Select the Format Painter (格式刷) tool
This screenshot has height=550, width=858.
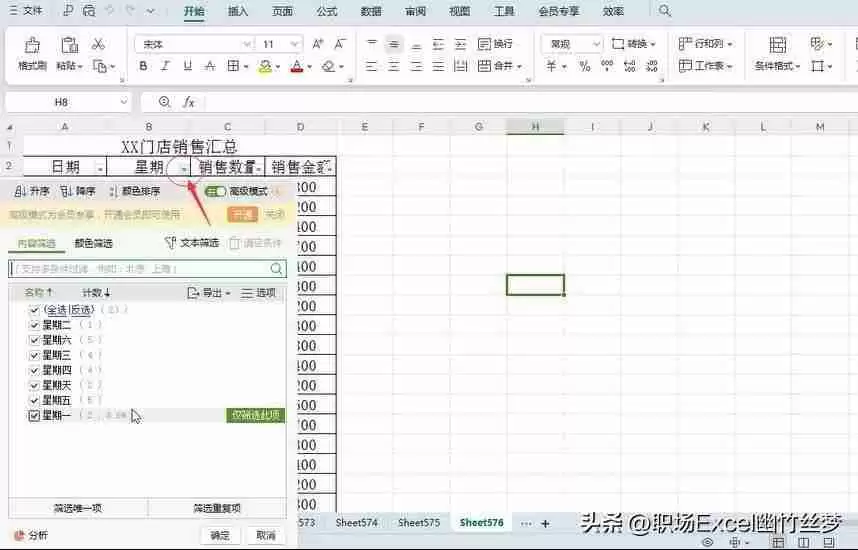click(x=32, y=53)
